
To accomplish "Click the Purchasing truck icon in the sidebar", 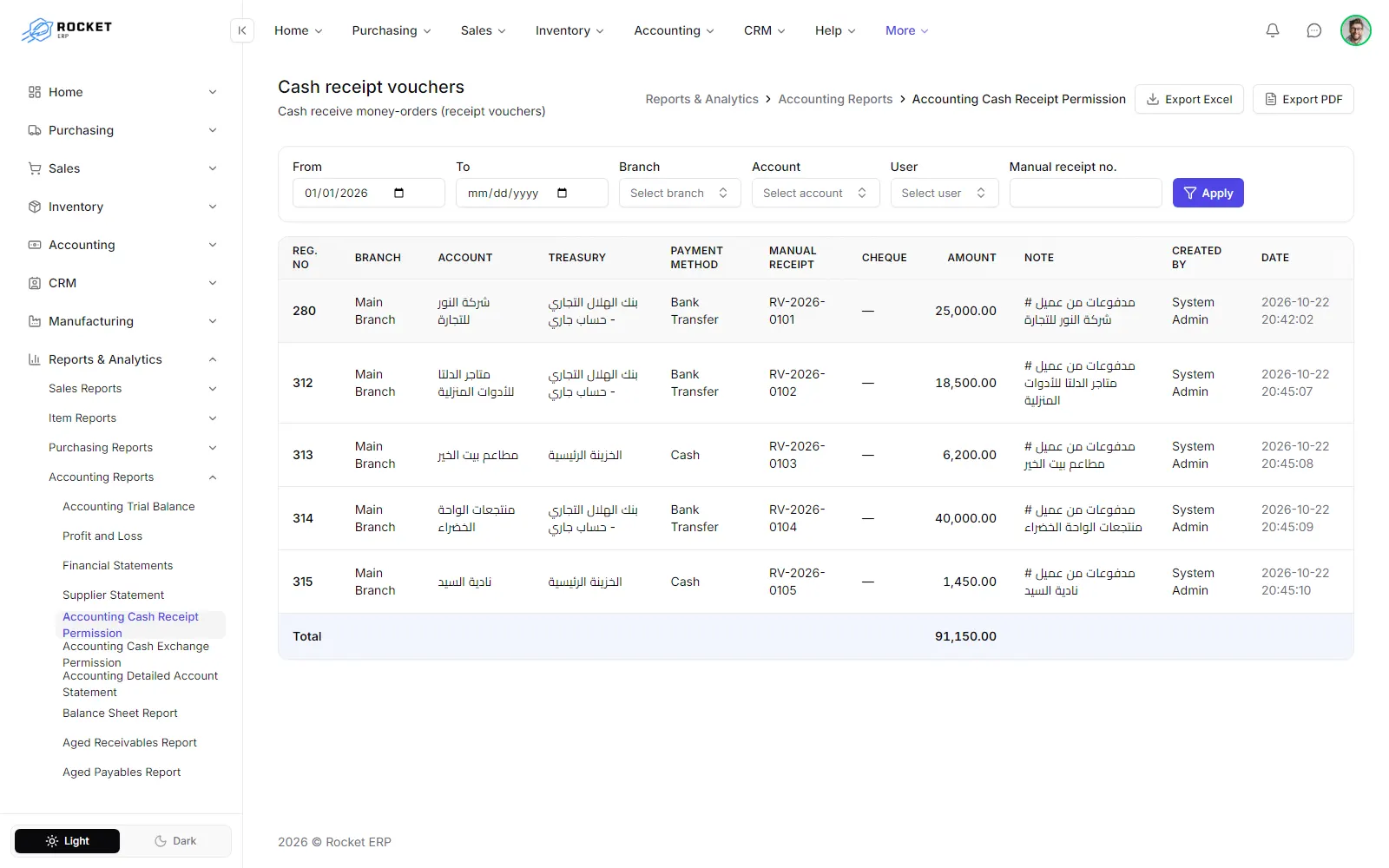I will (x=35, y=130).
